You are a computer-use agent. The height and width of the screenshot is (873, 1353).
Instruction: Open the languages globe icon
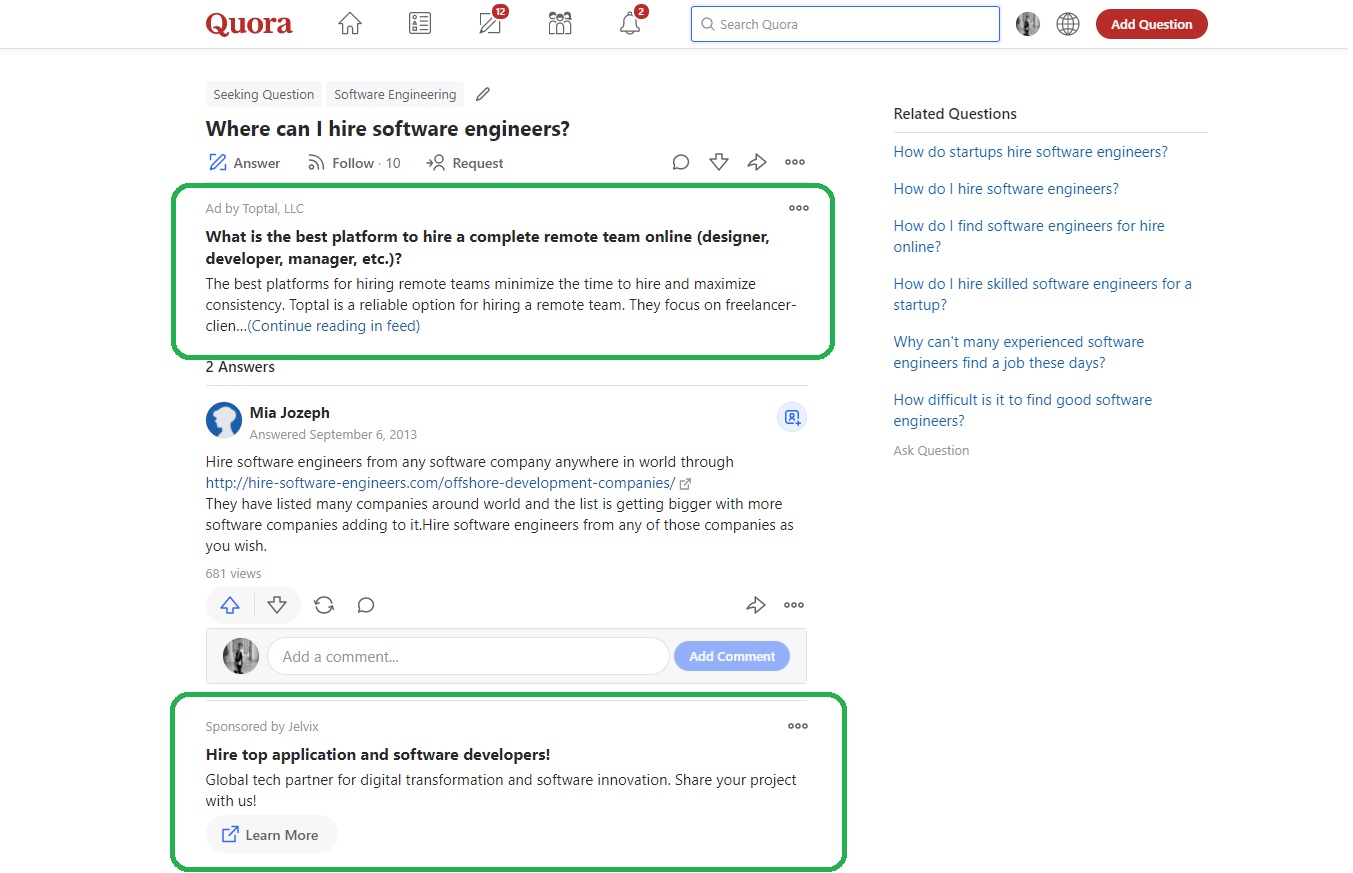pyautogui.click(x=1068, y=24)
